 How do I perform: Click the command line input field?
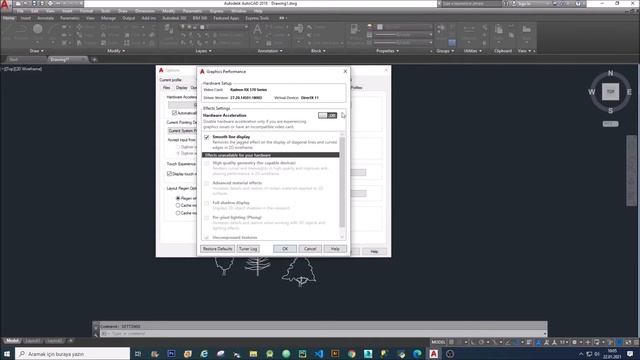[x=322, y=333]
